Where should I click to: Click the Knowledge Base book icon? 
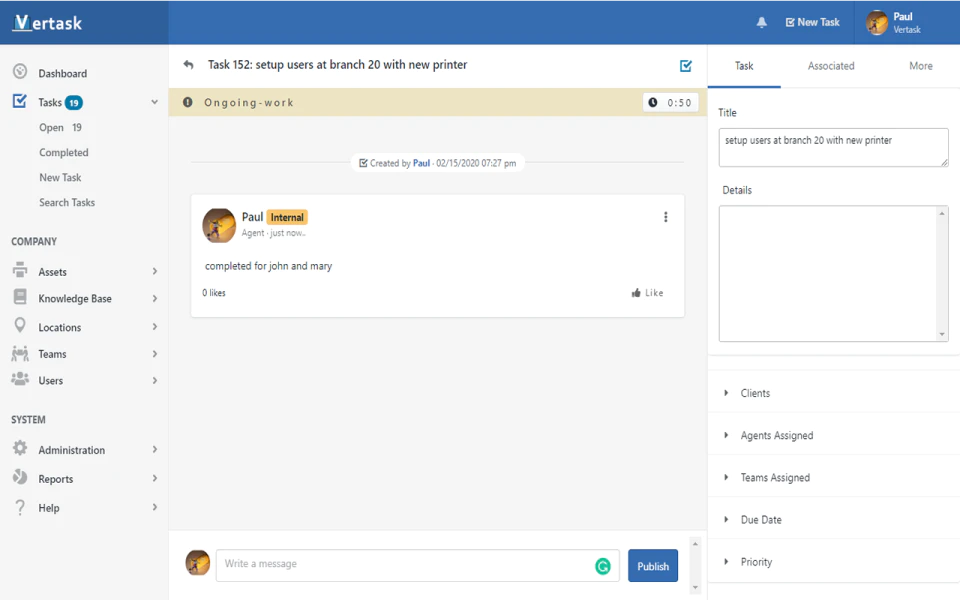coord(20,297)
